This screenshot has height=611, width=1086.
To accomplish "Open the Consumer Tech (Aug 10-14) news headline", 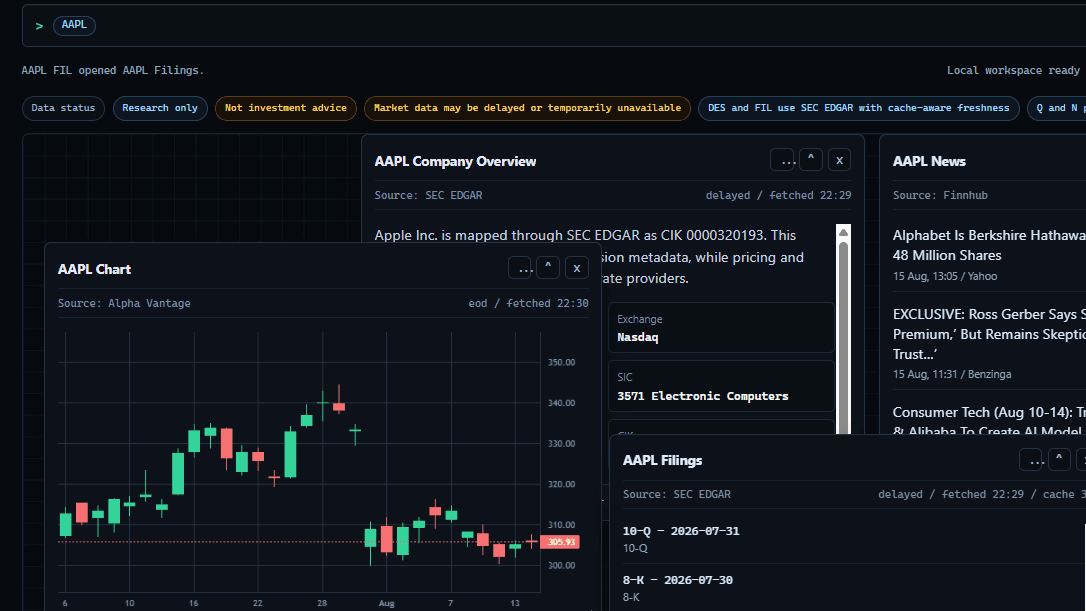I will click(989, 421).
